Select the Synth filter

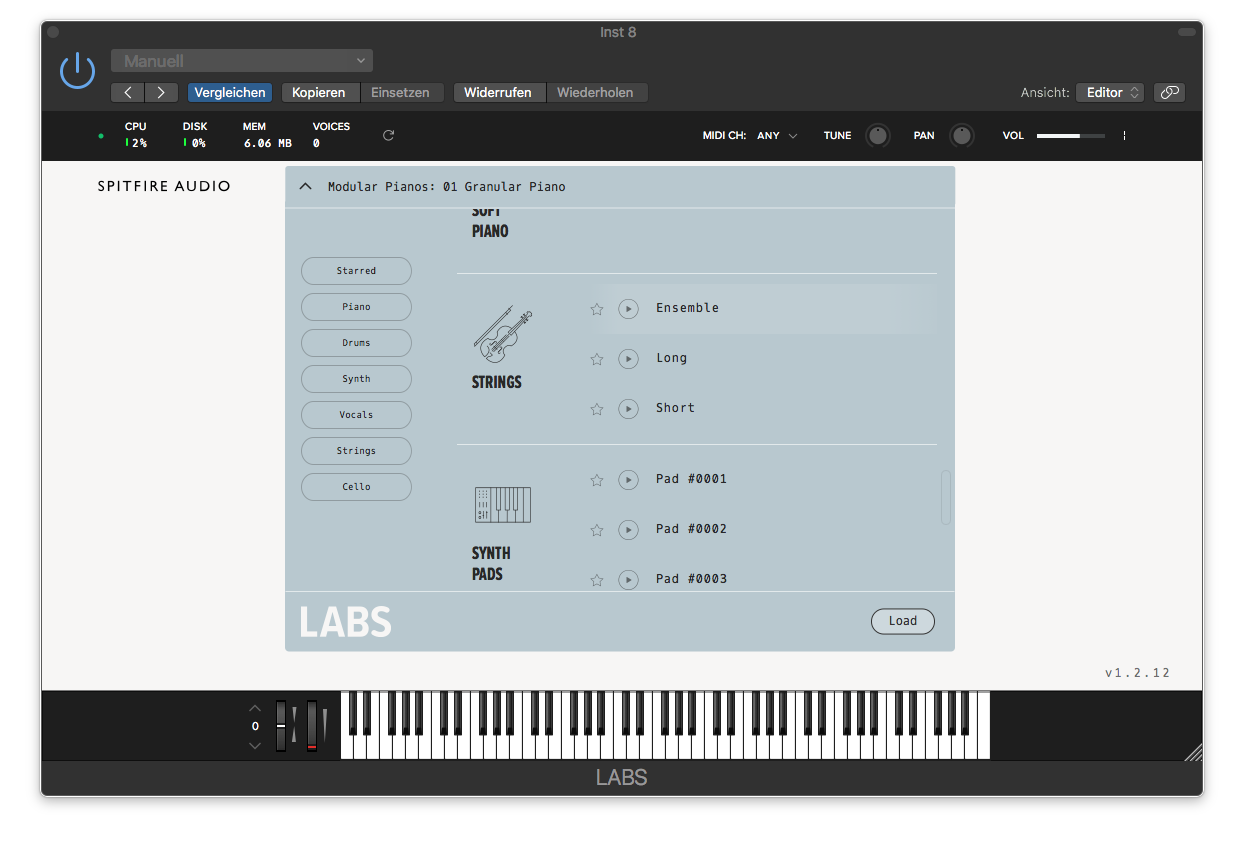356,378
